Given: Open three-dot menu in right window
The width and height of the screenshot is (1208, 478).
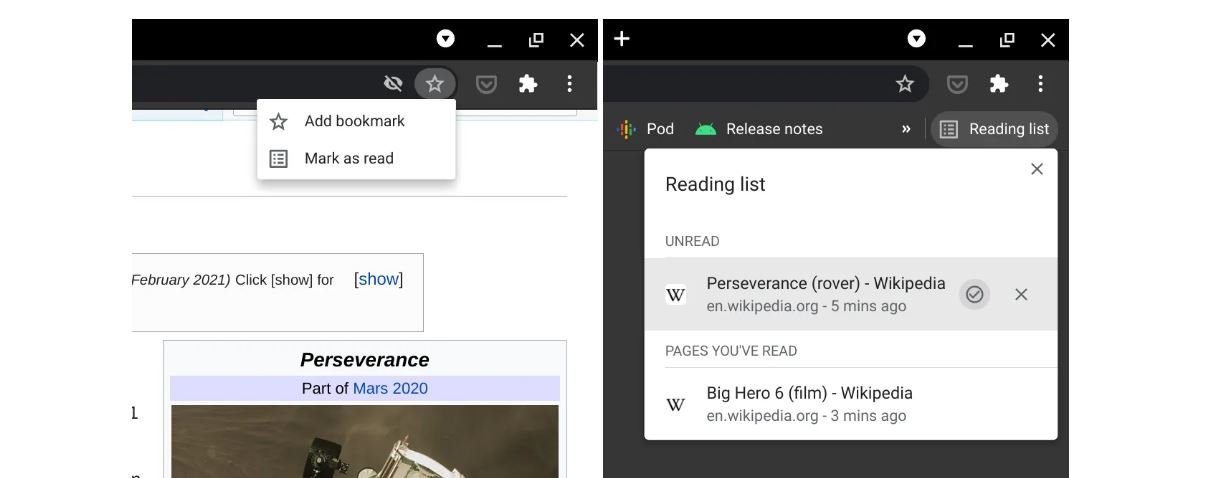Looking at the screenshot, I should [x=1040, y=84].
